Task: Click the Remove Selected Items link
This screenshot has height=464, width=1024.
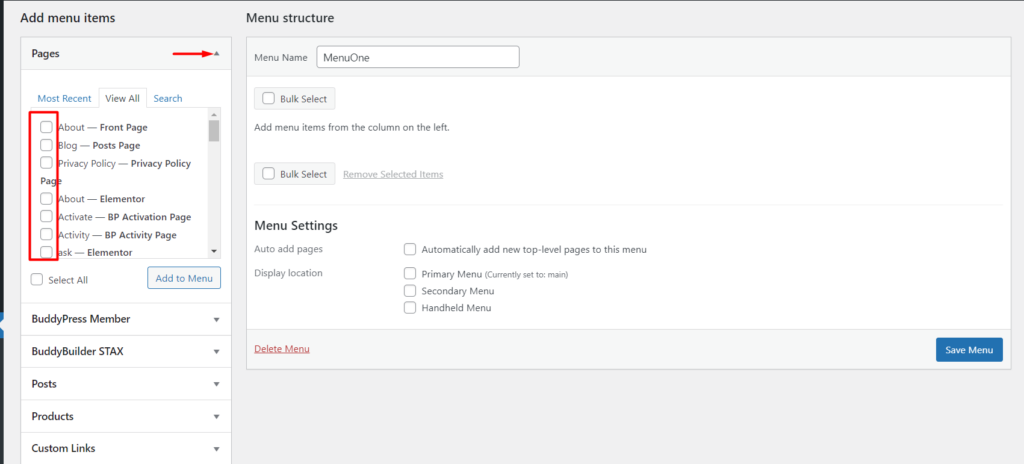Action: coord(393,174)
